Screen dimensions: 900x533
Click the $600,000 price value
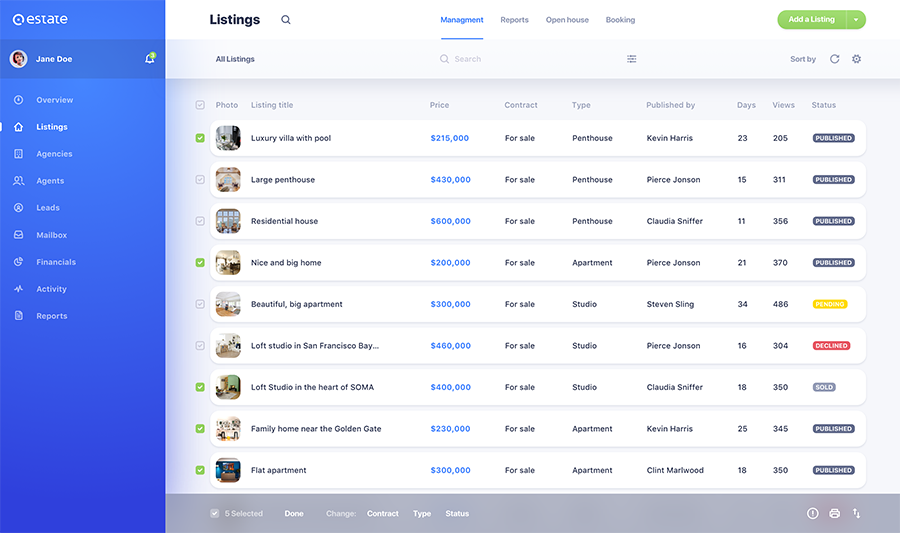[x=451, y=221]
